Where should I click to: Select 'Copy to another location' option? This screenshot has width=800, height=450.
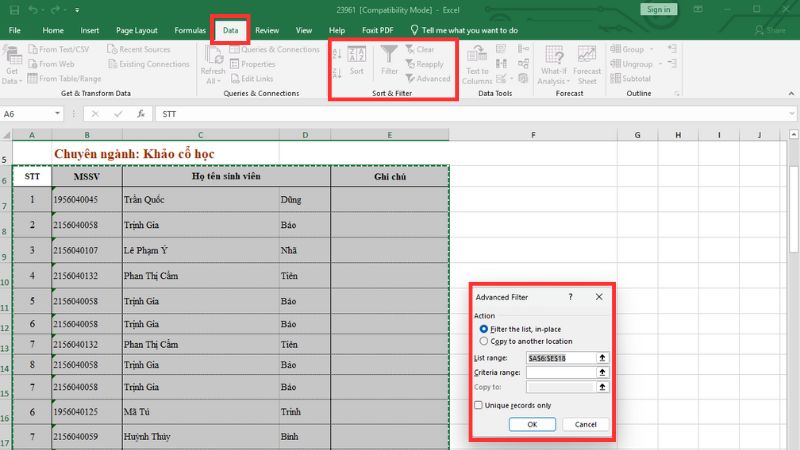[x=484, y=340]
